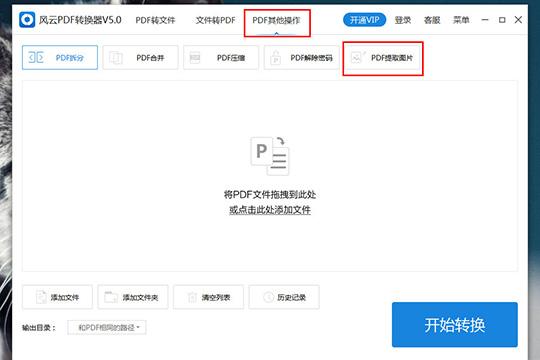Choose the PDF压缩 compress icon
Image resolution: width=540 pixels, height=360 pixels.
point(195,58)
